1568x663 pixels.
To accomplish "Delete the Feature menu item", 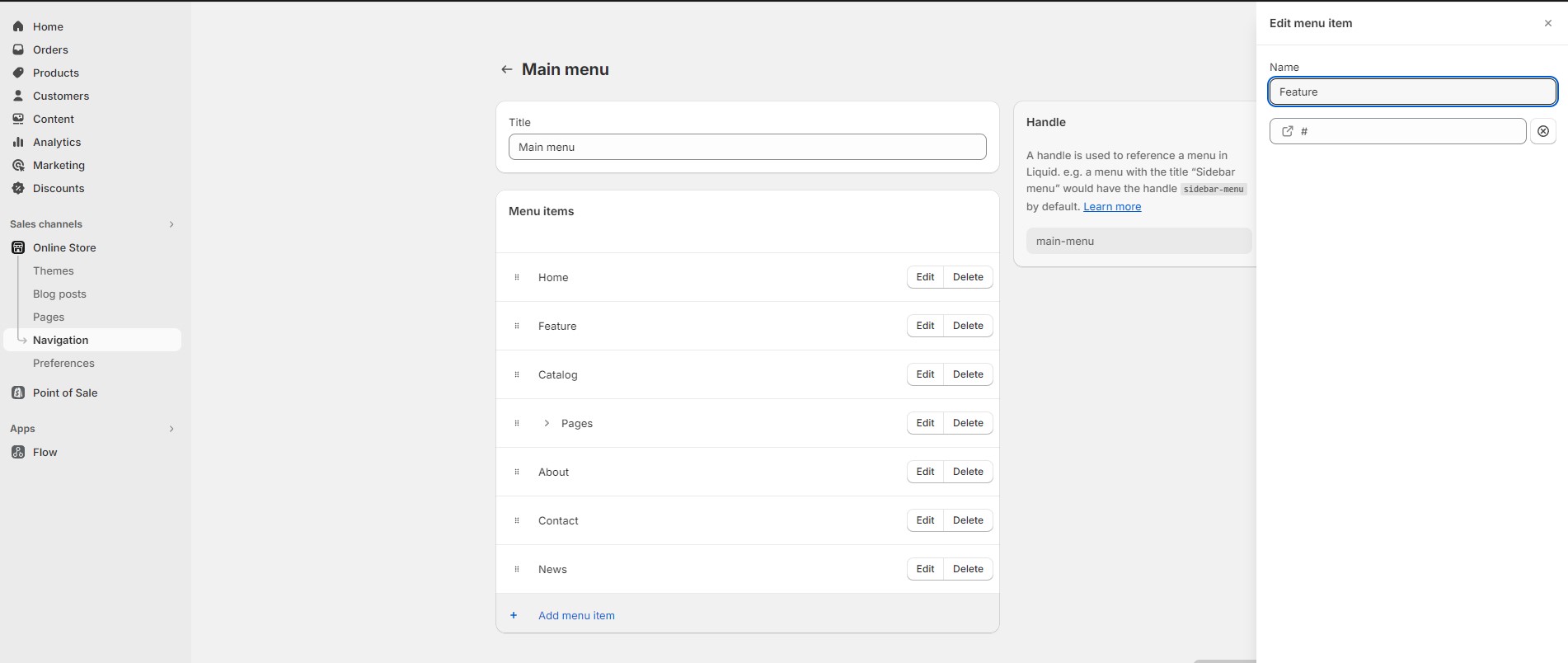I will [968, 326].
